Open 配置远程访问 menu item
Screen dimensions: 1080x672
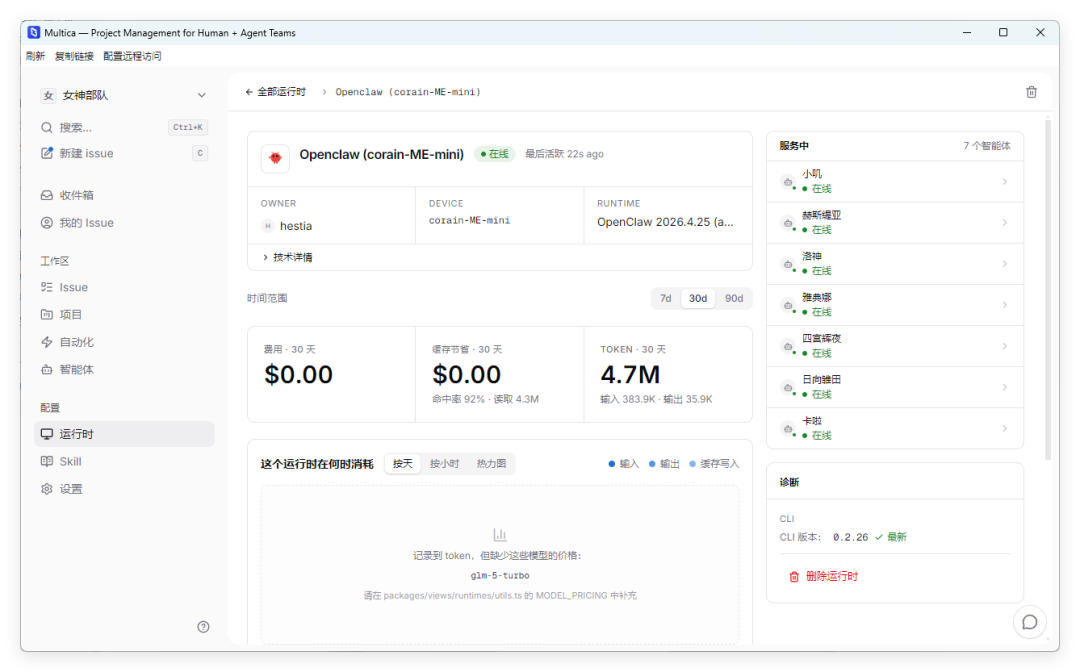click(x=132, y=56)
